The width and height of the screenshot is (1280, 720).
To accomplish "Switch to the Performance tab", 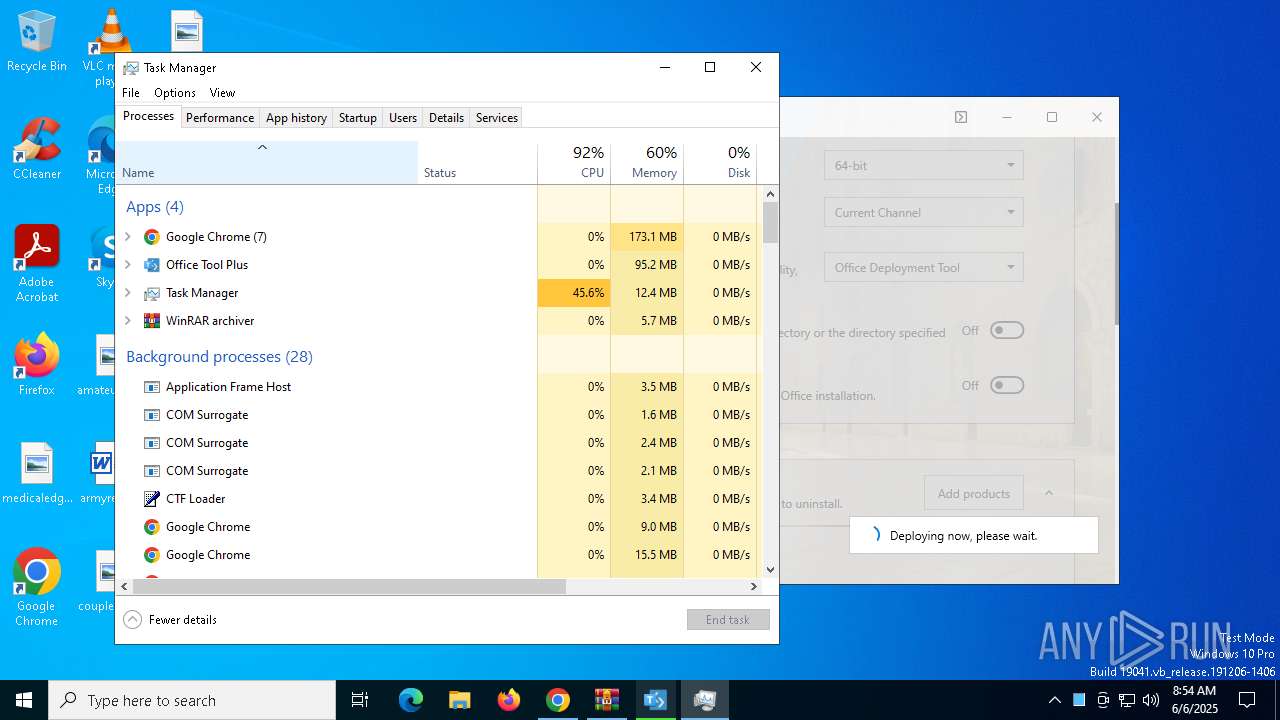I will coord(220,118).
